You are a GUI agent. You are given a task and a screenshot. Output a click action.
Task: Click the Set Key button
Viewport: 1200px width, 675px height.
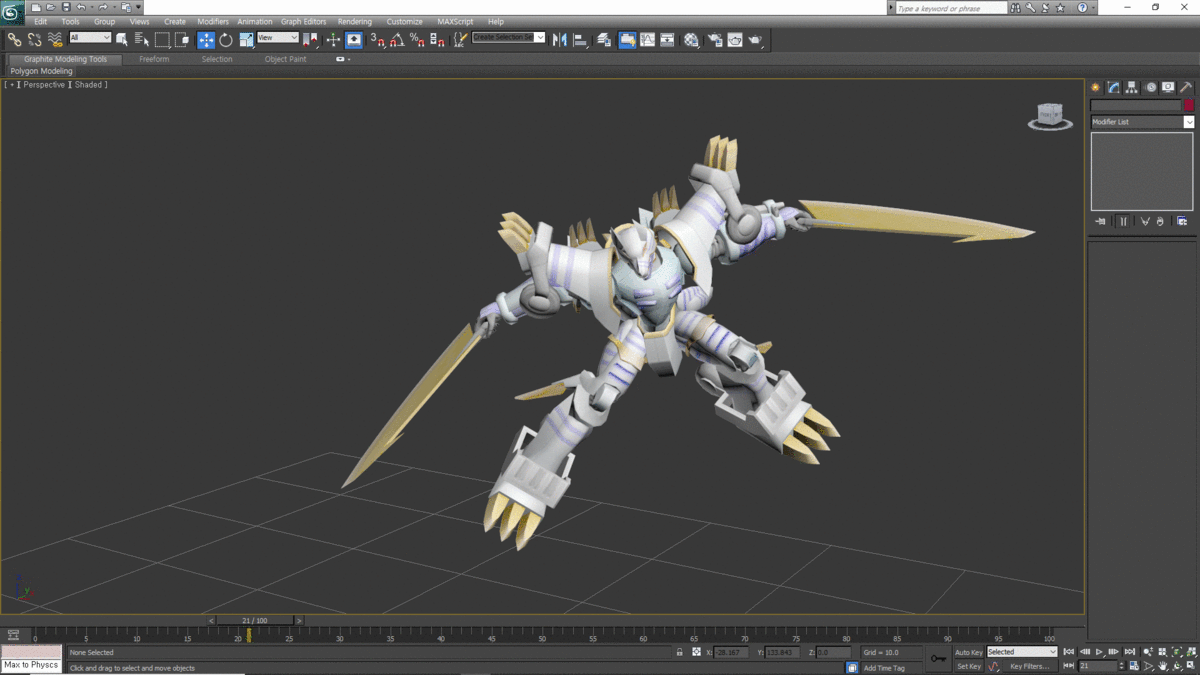968,666
